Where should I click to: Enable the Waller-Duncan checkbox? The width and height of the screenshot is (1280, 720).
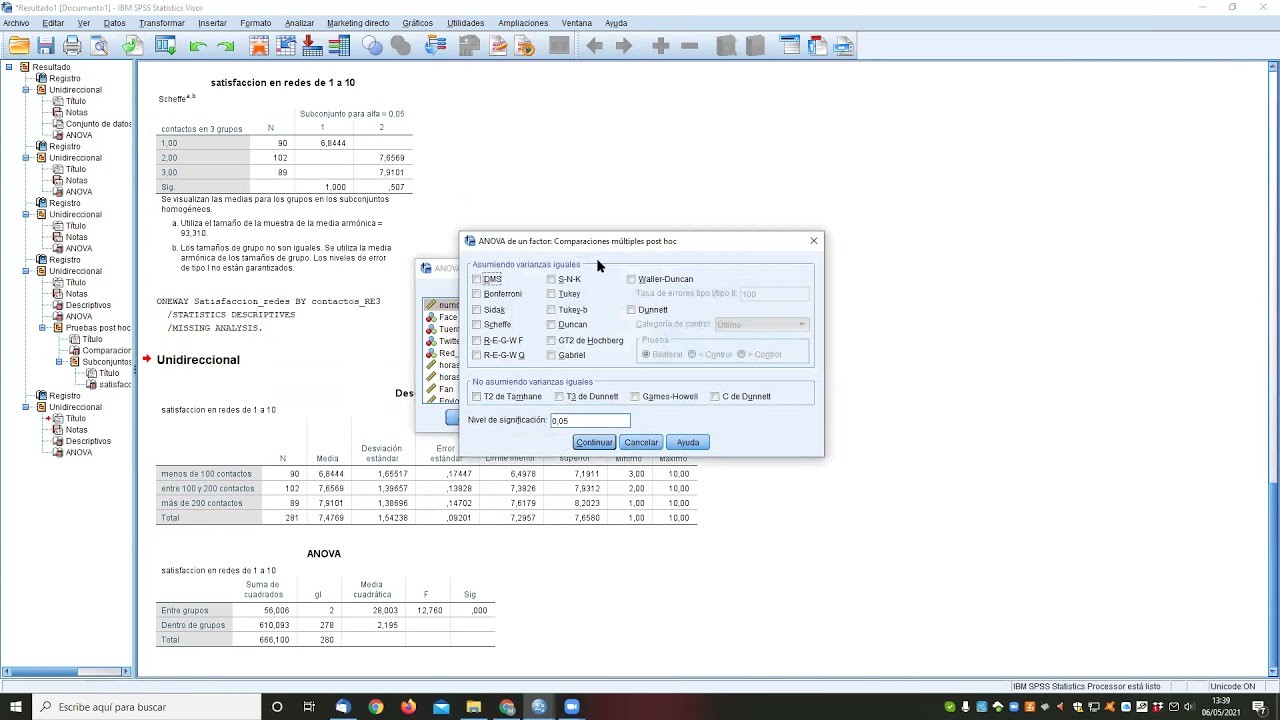point(631,279)
